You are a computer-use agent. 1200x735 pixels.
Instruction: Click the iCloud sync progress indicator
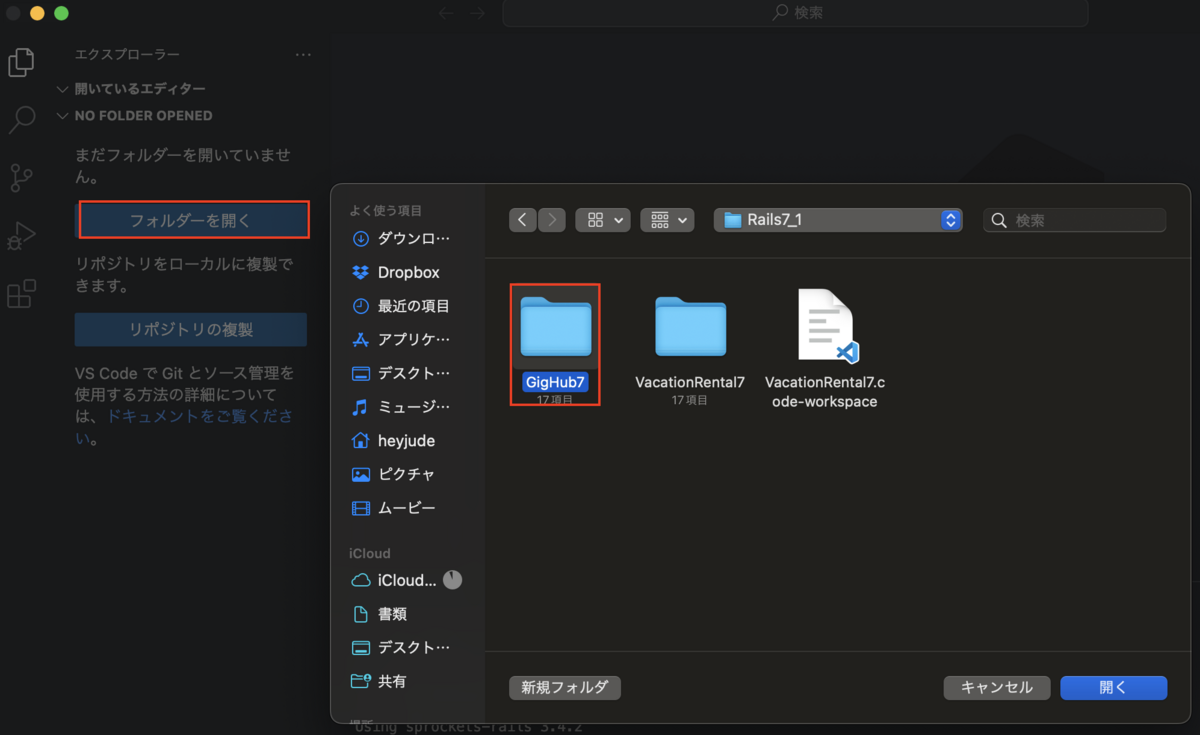click(453, 579)
